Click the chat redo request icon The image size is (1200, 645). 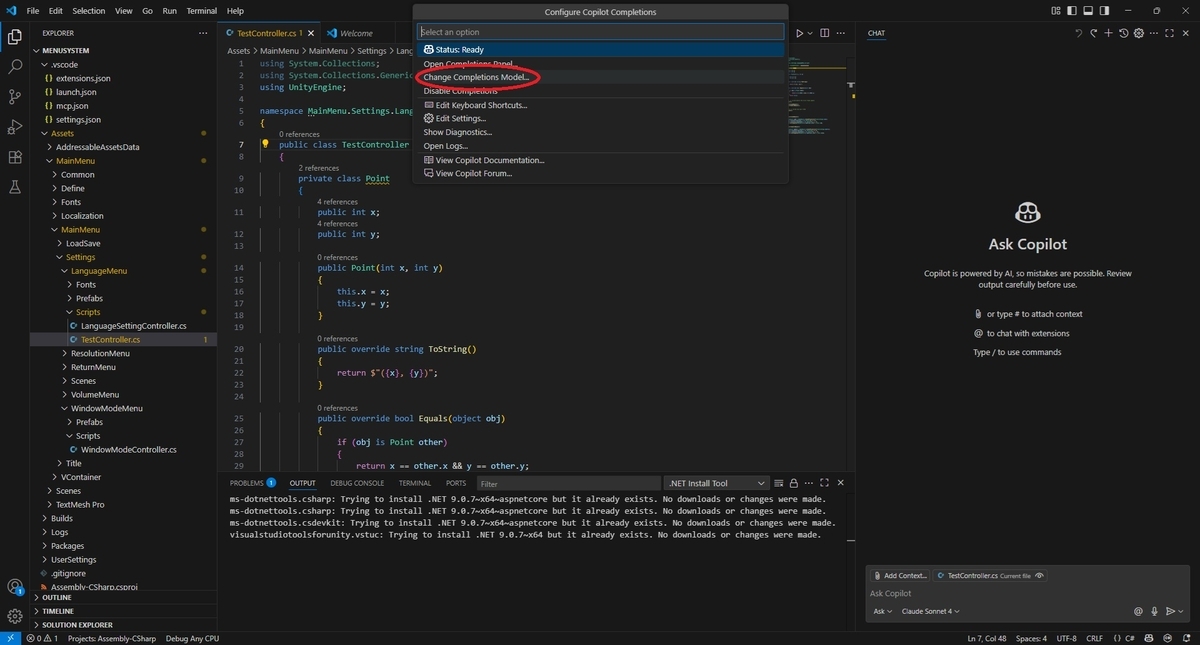1094,33
